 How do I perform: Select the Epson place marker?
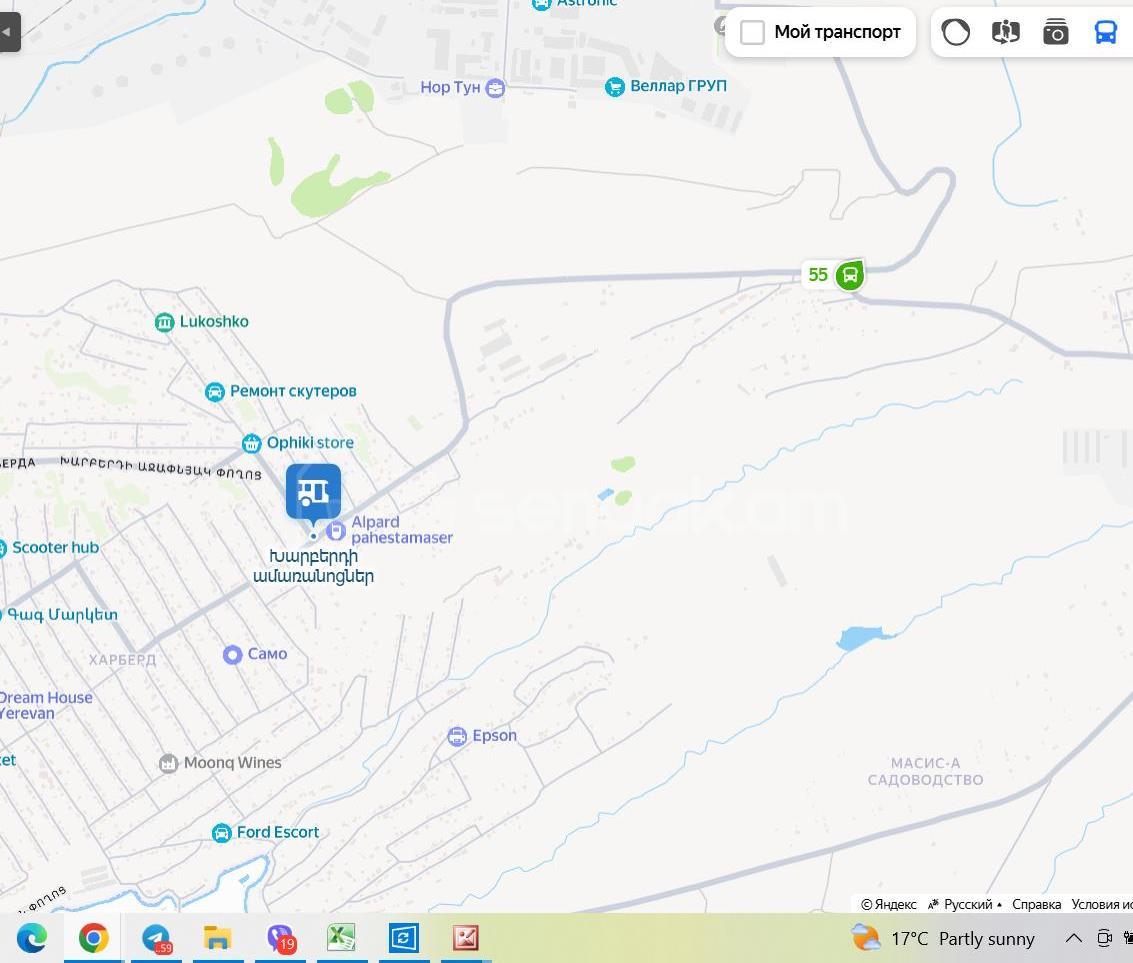(457, 737)
